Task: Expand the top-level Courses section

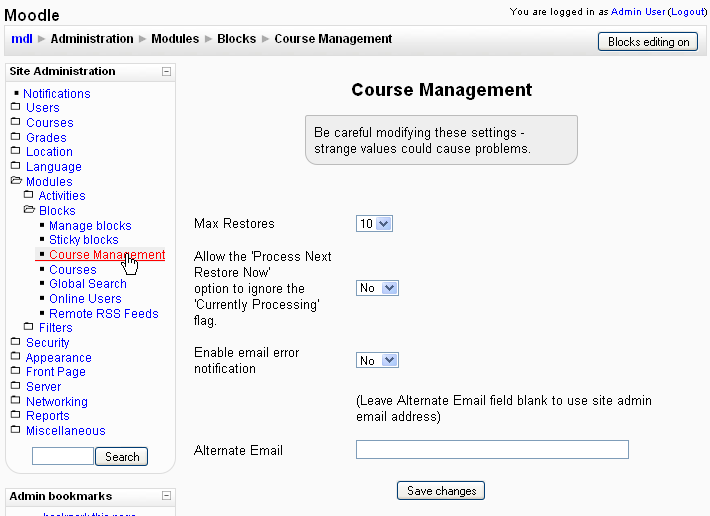Action: (49, 123)
